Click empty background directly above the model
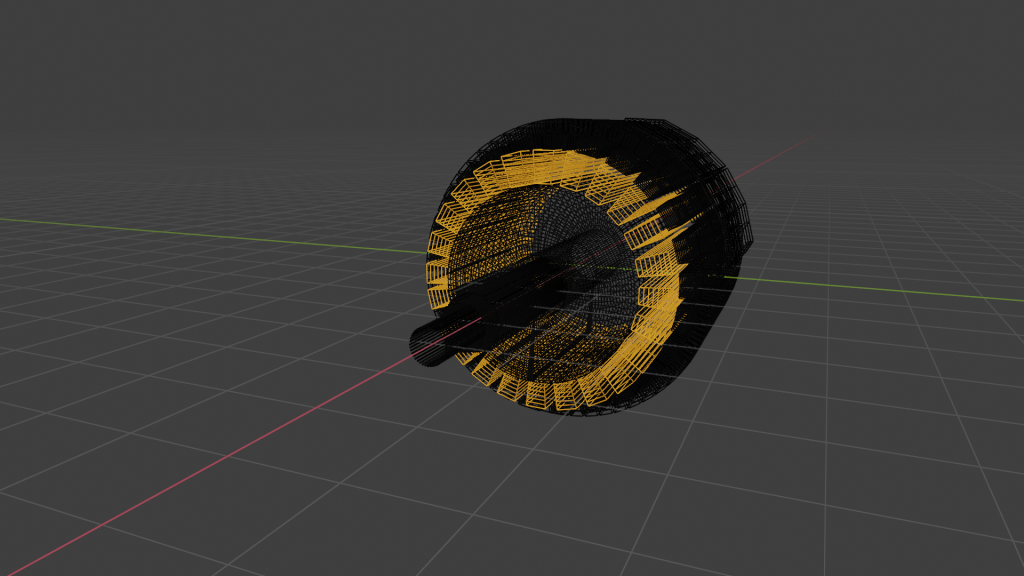This screenshot has height=576, width=1024. coord(580,60)
